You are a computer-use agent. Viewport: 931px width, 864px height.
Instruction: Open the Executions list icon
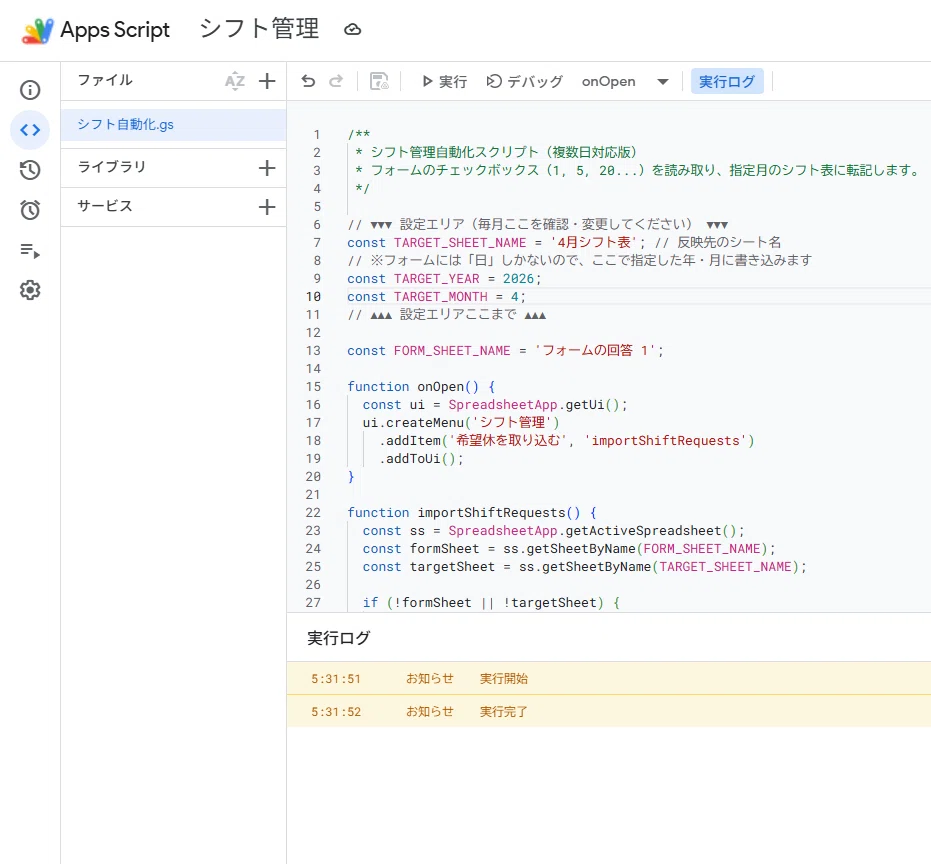tap(30, 251)
